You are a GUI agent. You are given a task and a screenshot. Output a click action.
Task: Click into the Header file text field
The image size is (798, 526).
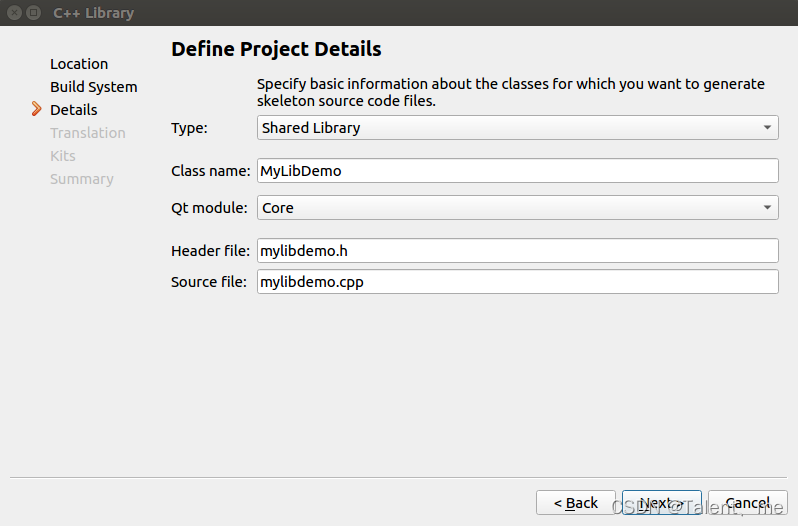tap(517, 251)
